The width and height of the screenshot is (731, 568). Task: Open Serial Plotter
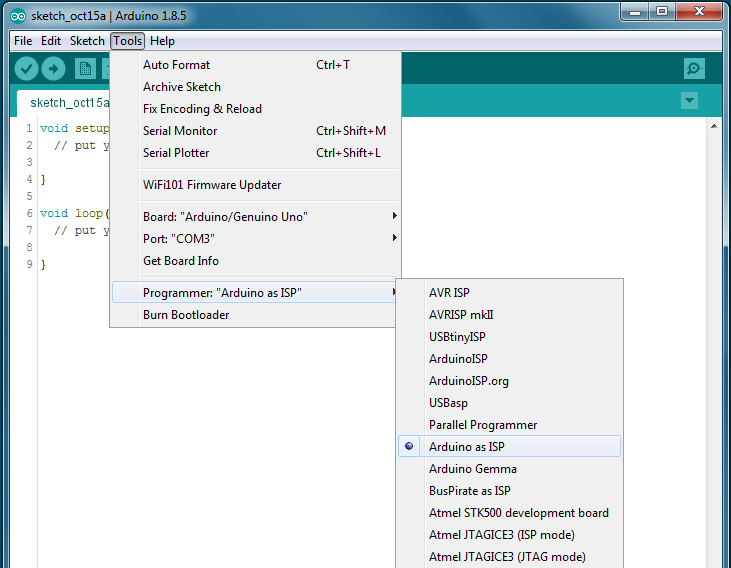255,152
